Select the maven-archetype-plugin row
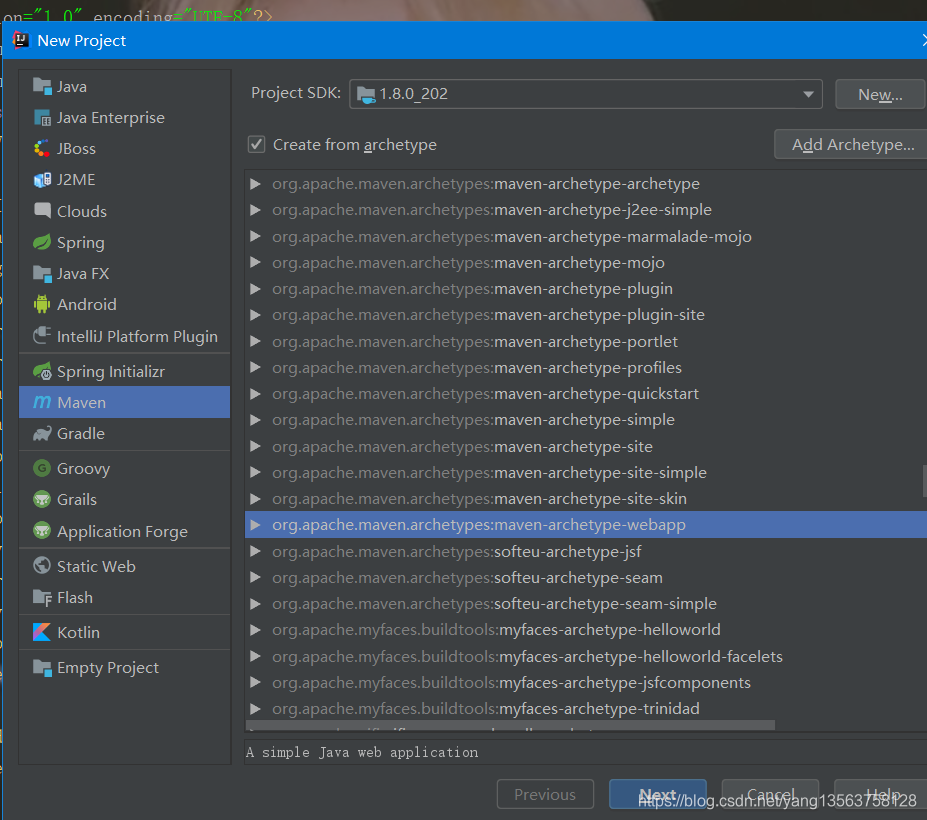927x820 pixels. tap(586, 289)
